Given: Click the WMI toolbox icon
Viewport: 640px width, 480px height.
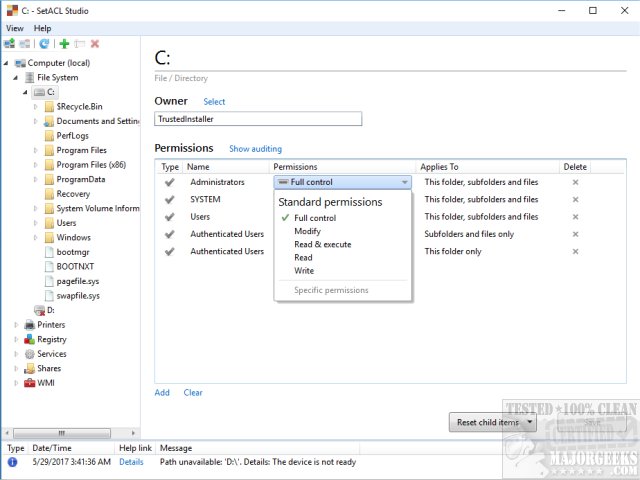Looking at the screenshot, I should (29, 383).
